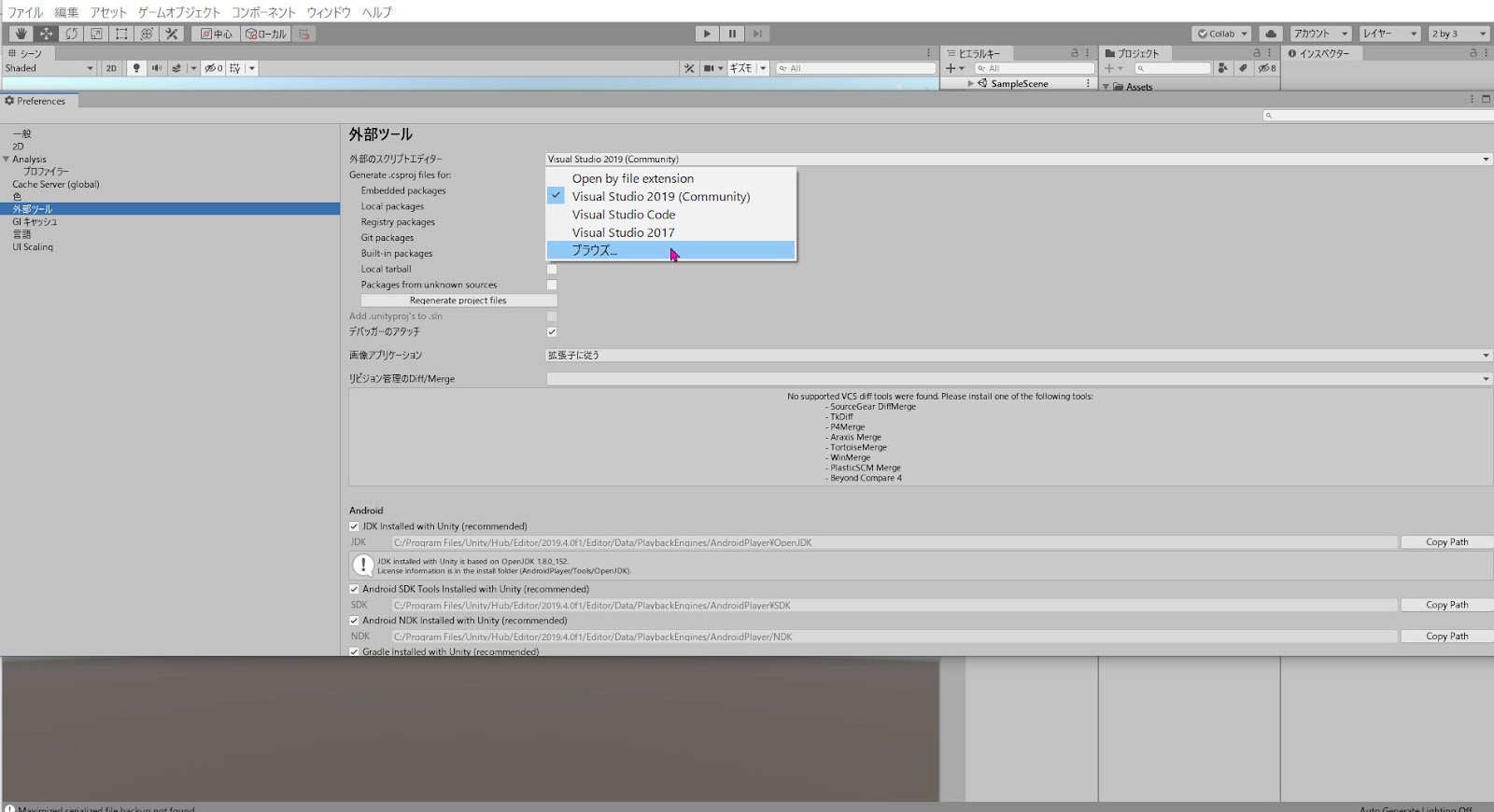1494x812 pixels.
Task: Click Regenerate project files button
Action: point(458,301)
